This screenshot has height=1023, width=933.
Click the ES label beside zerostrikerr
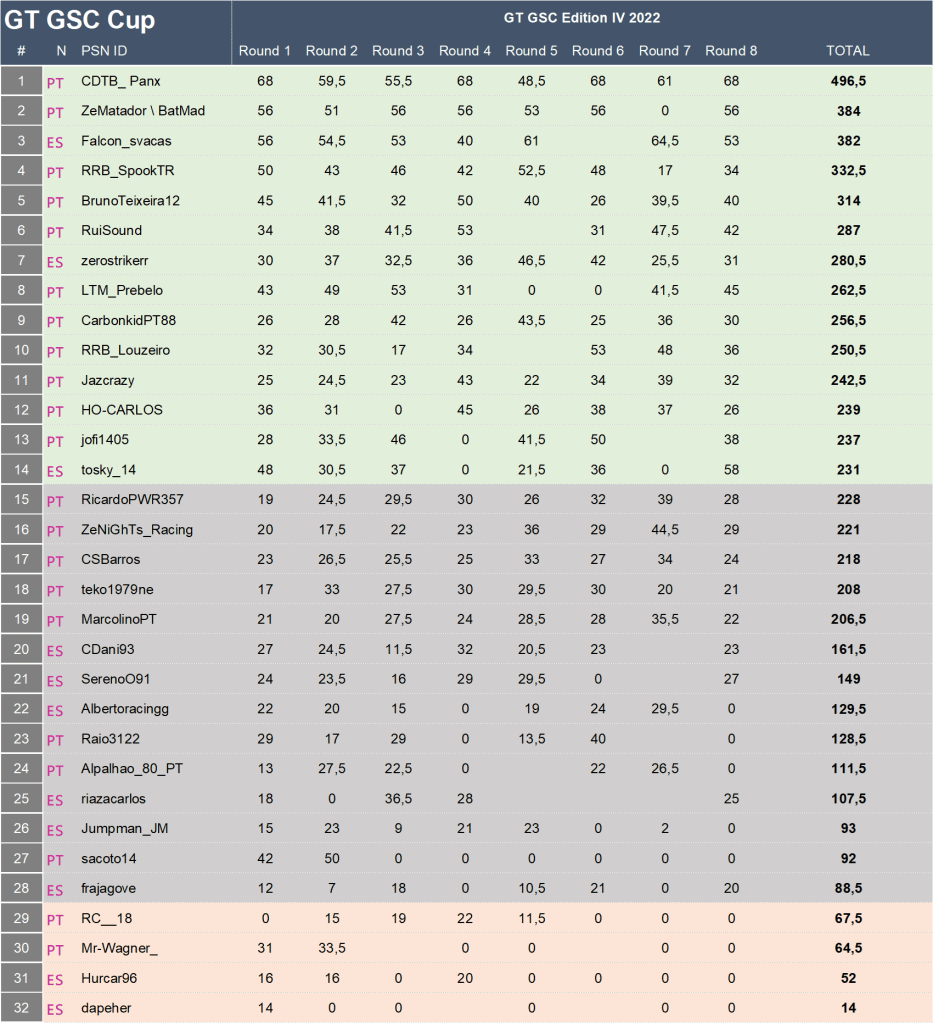[x=55, y=262]
